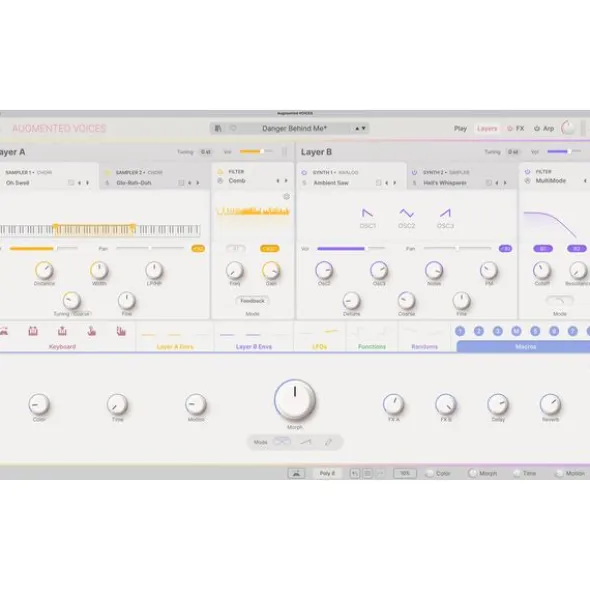Select previous Ambient Saw preset arrow

tap(387, 183)
